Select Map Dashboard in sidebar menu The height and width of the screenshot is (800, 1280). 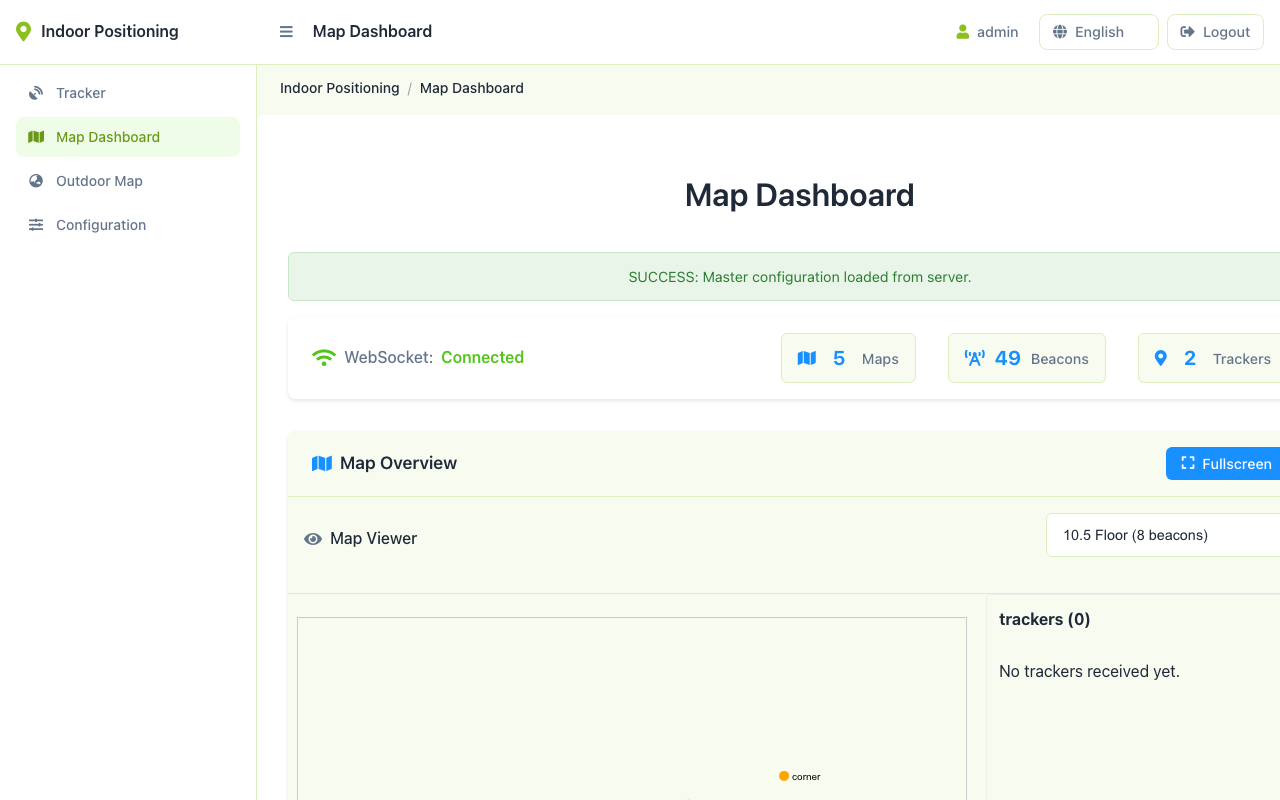tap(128, 137)
